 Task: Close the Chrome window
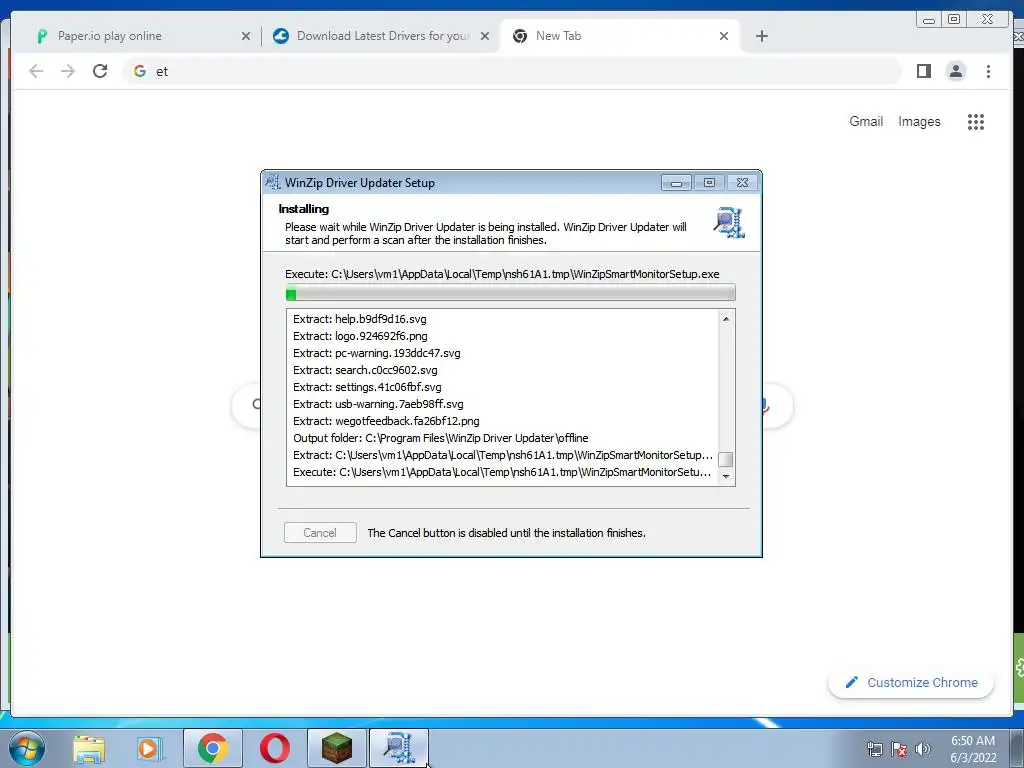(x=988, y=20)
